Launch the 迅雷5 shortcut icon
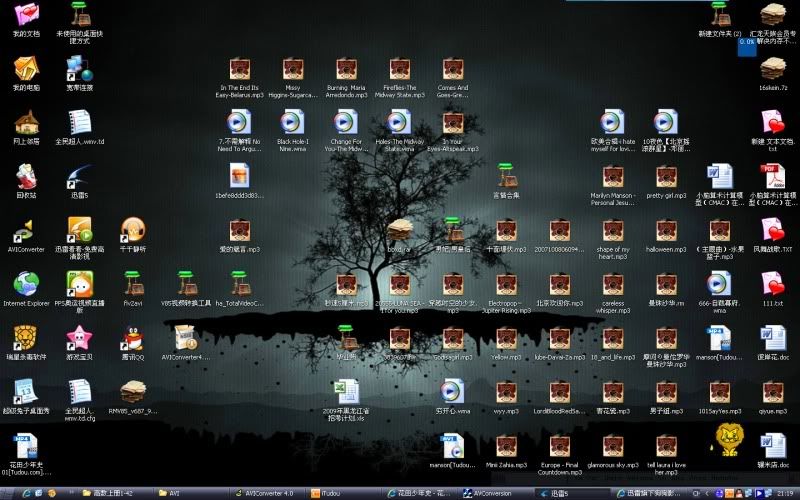The image size is (800, 500). [x=80, y=177]
